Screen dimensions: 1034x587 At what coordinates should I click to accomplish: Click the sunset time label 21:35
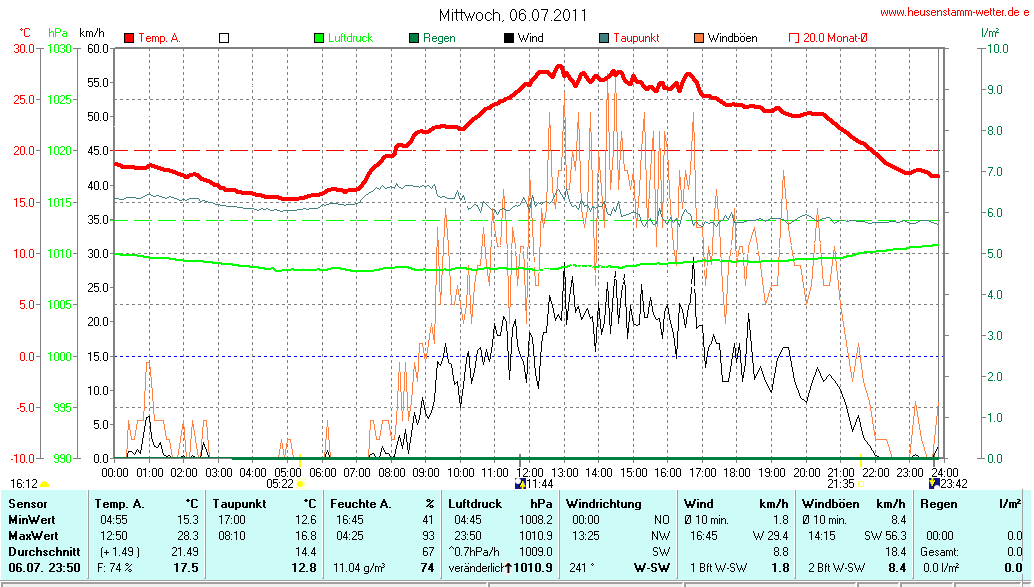point(840,484)
